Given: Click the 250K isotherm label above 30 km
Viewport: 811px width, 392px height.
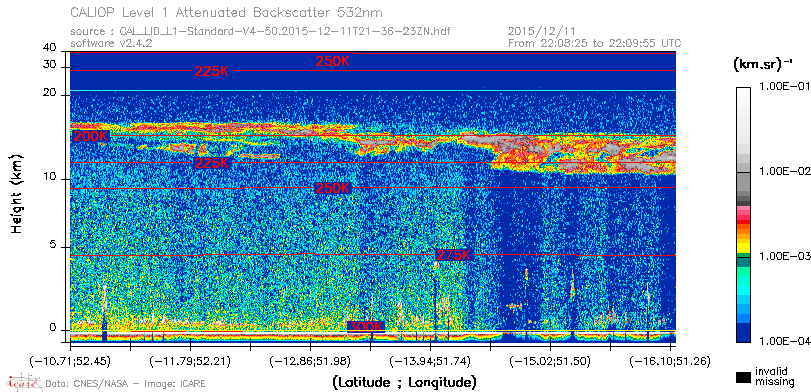Looking at the screenshot, I should coord(333,61).
